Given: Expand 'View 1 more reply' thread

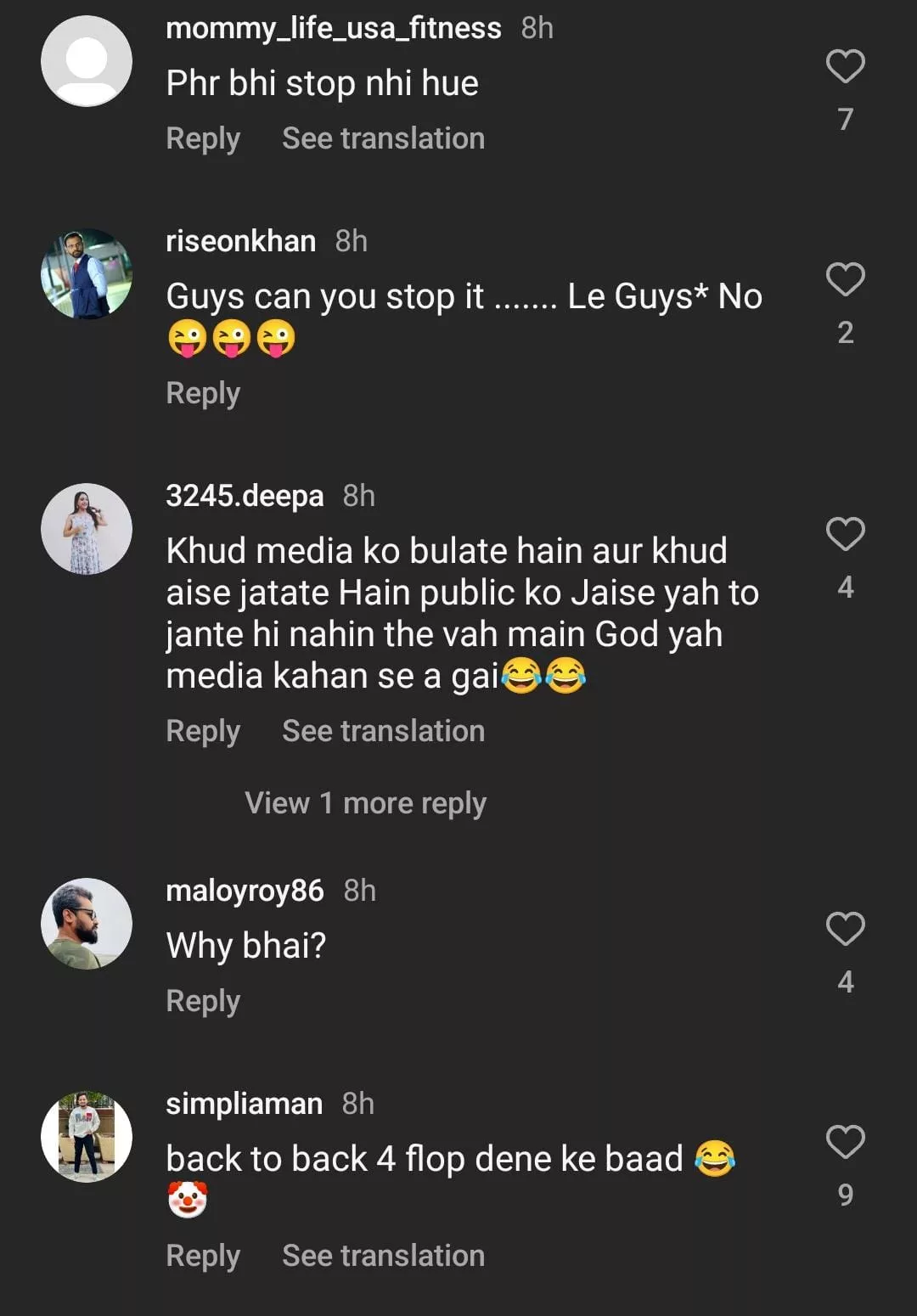Looking at the screenshot, I should click(x=365, y=803).
